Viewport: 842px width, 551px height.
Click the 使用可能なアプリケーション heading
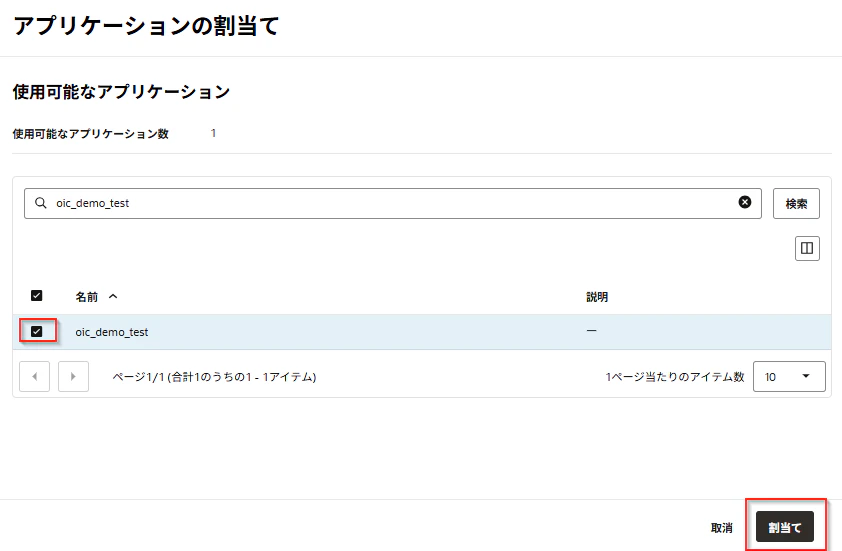coord(121,92)
